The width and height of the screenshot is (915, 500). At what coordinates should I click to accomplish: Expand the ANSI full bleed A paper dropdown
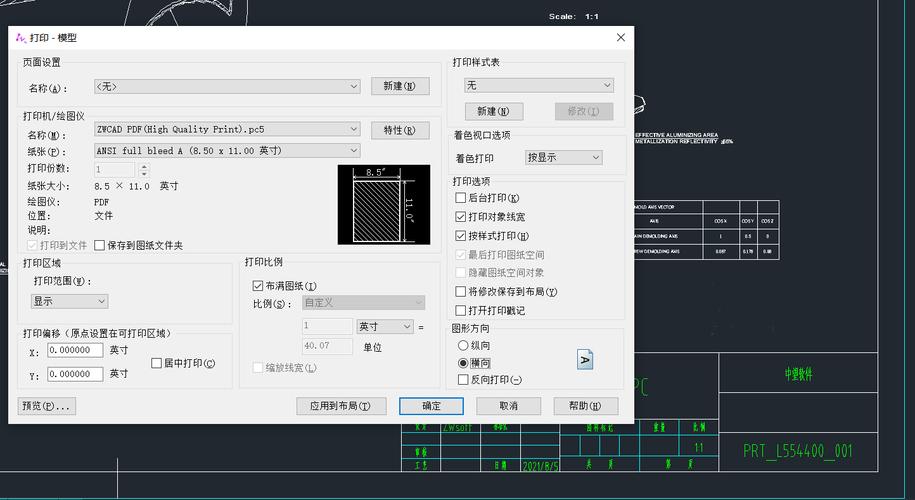226,151
